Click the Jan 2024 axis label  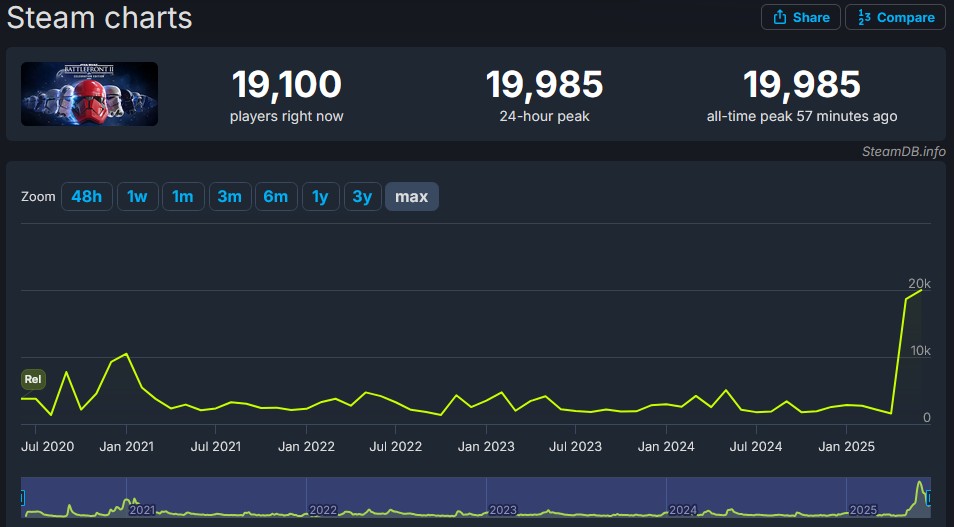click(666, 447)
